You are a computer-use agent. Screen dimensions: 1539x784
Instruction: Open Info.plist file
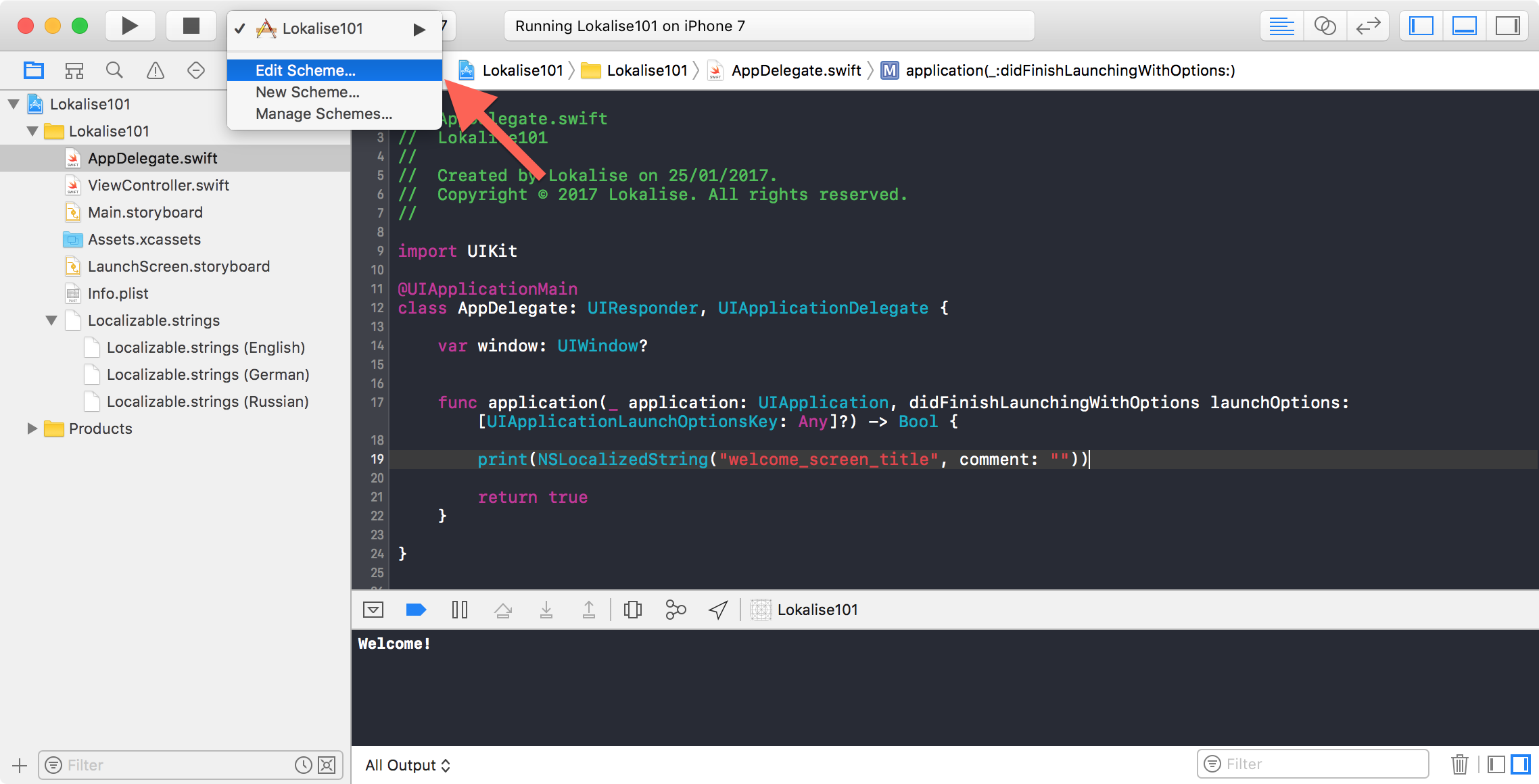(x=176, y=293)
